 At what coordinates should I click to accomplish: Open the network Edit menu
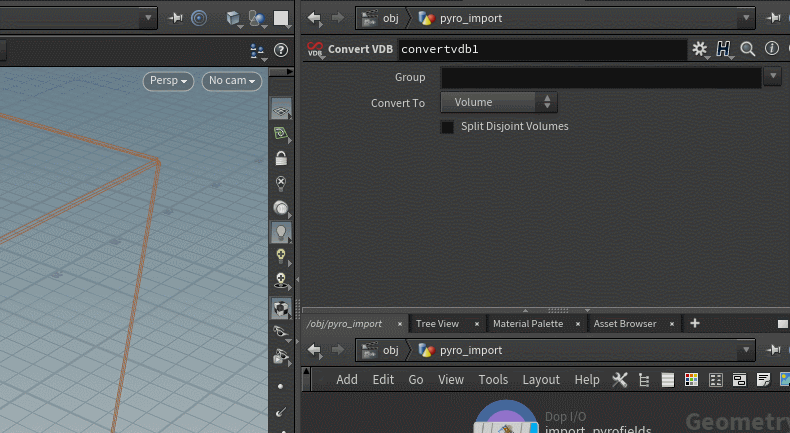click(383, 380)
